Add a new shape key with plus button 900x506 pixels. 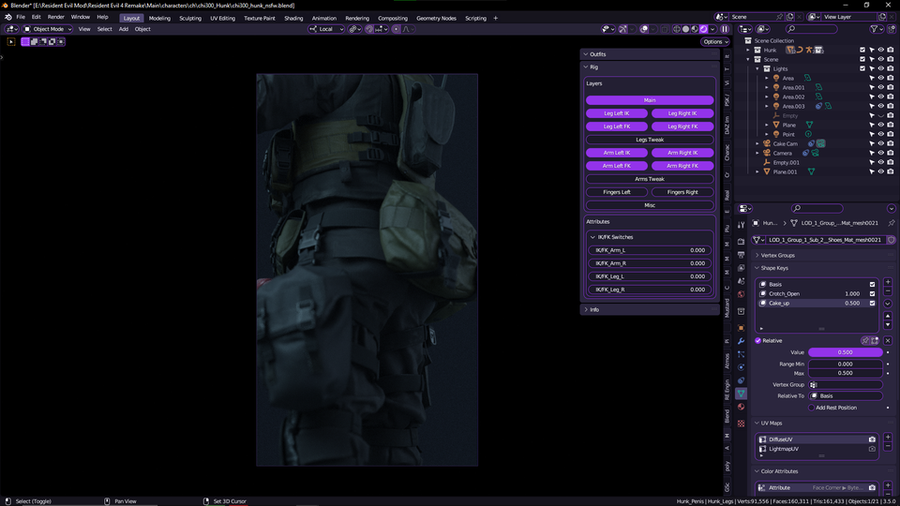[887, 282]
